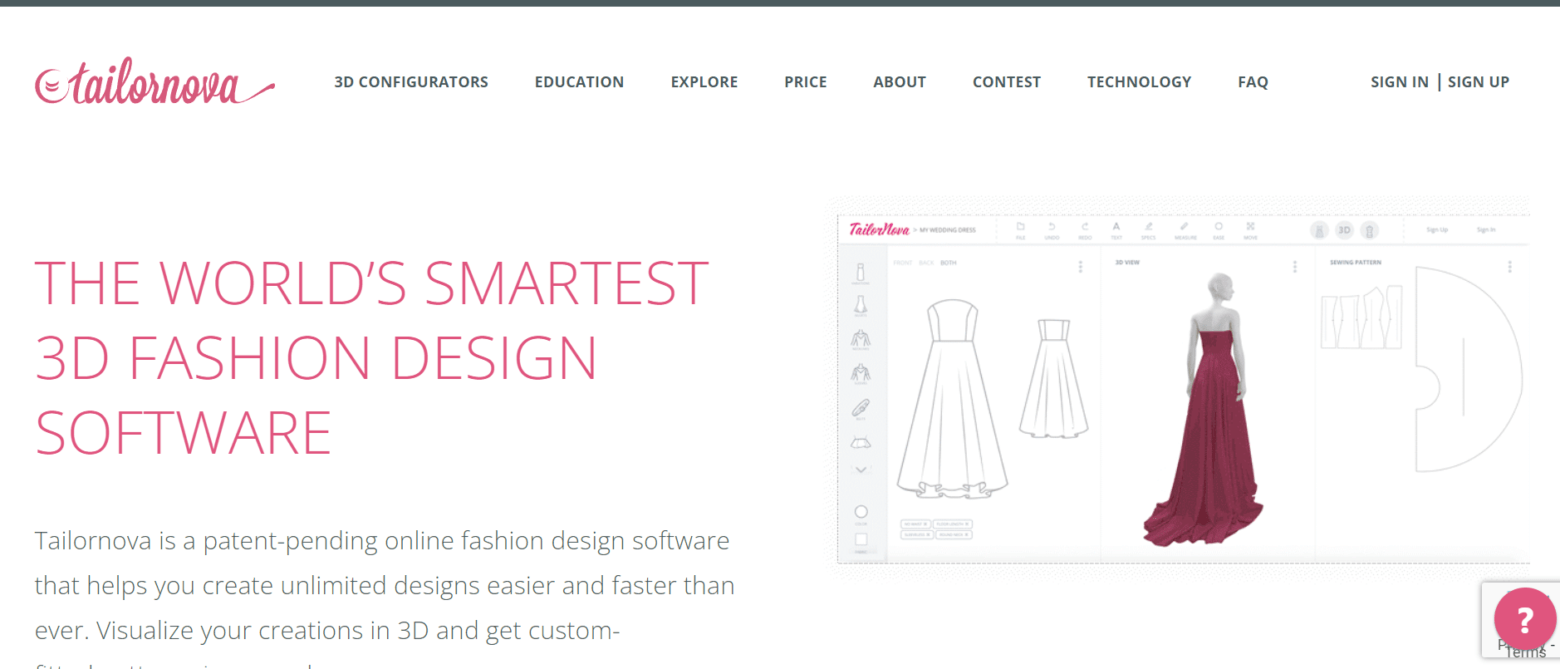Click the File icon in the toolbar
The height and width of the screenshot is (669, 1560).
[x=1020, y=227]
